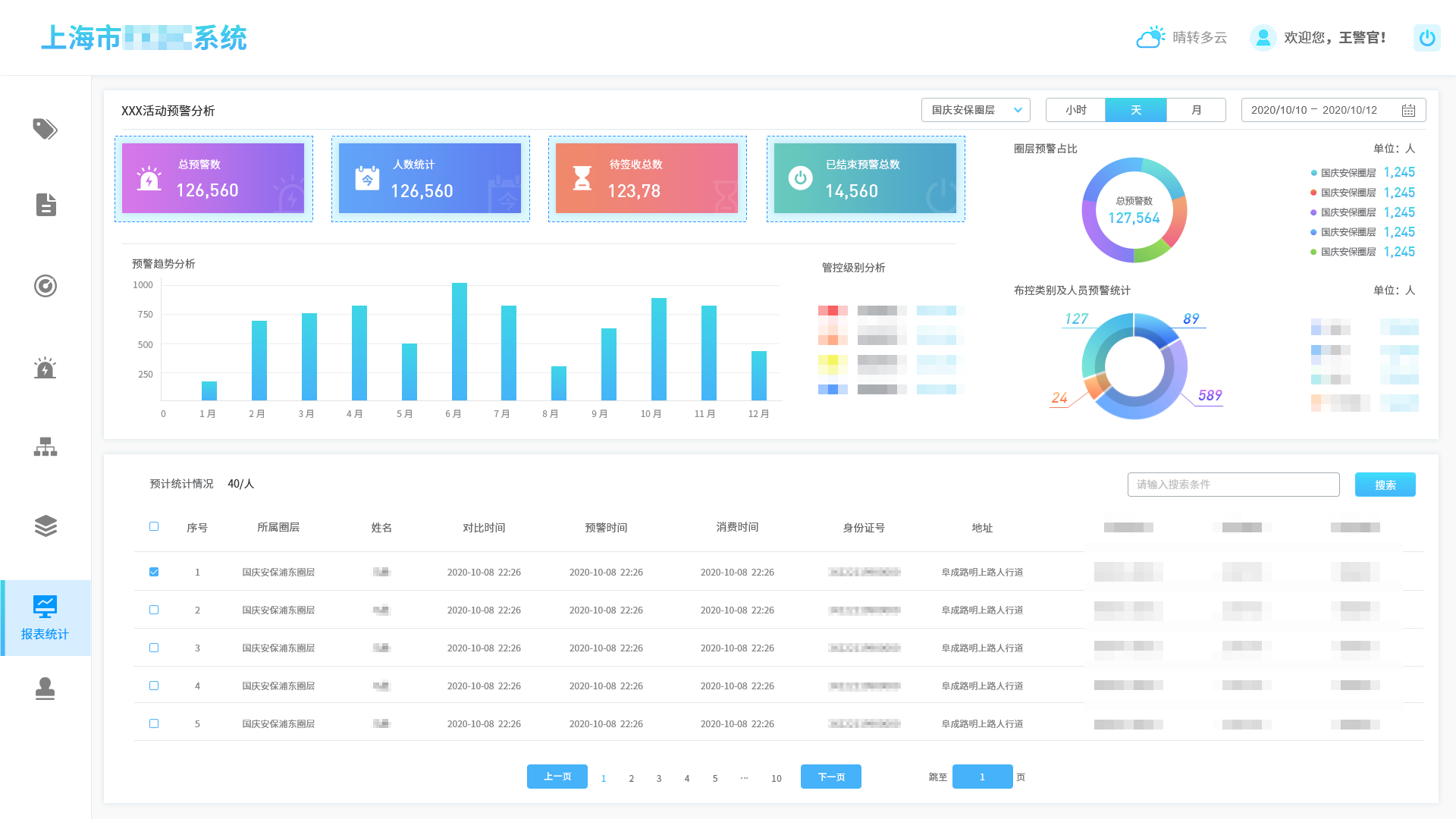1456x819 pixels.
Task: Open the target radar sidebar icon
Action: point(45,286)
